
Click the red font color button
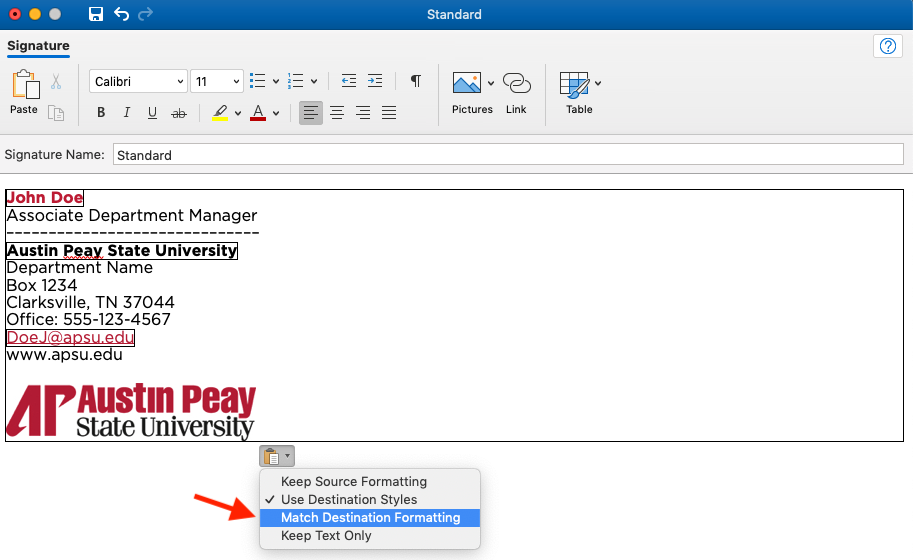click(x=258, y=113)
